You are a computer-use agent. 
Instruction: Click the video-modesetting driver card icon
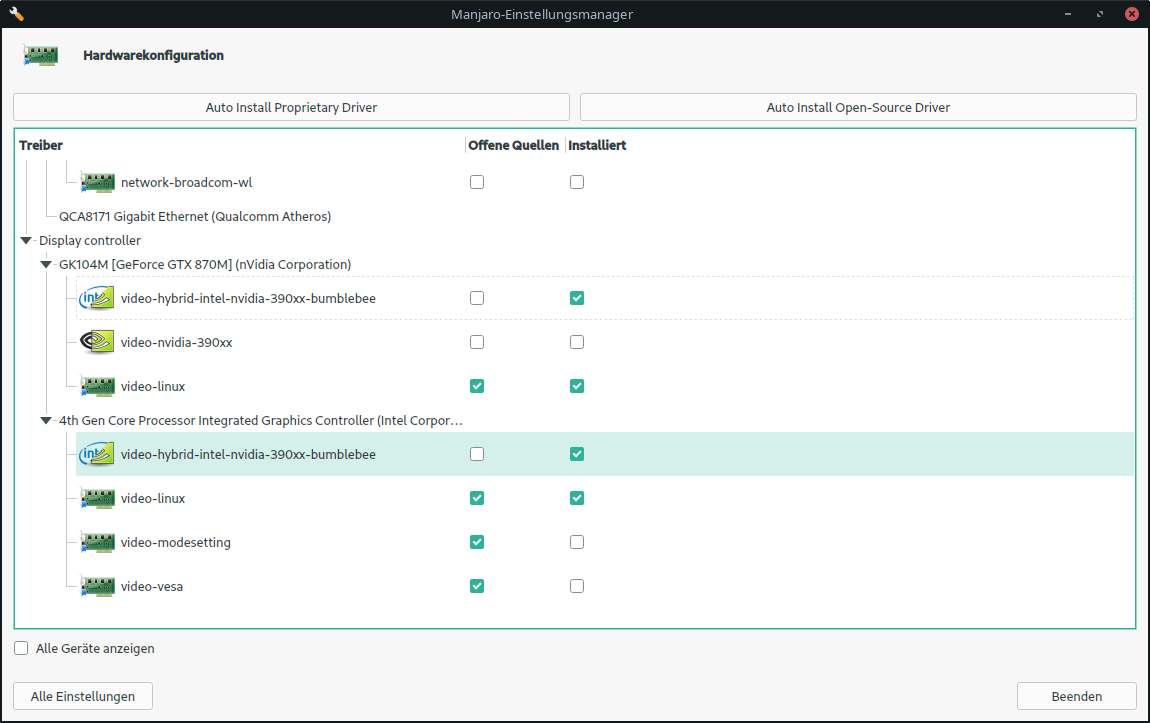coord(97,542)
